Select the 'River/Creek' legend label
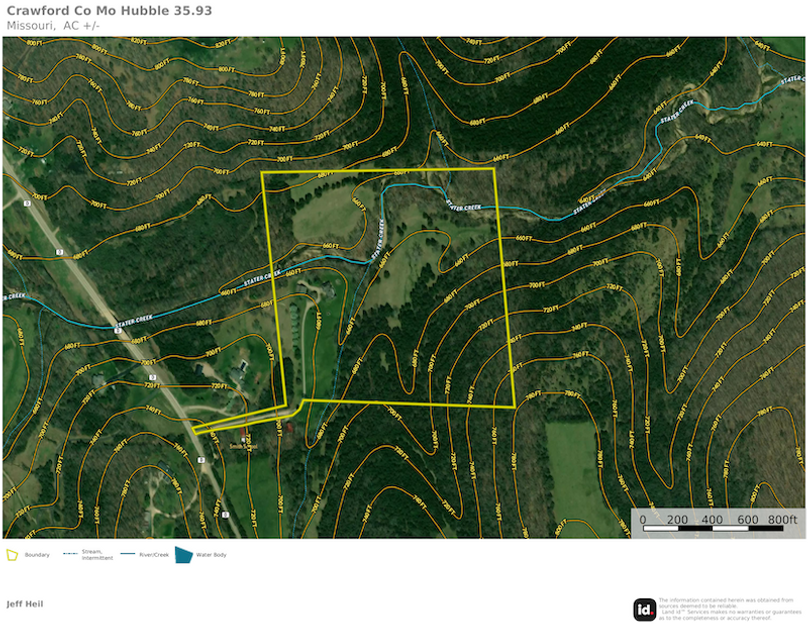Viewport: 808px width, 624px height. [154, 555]
